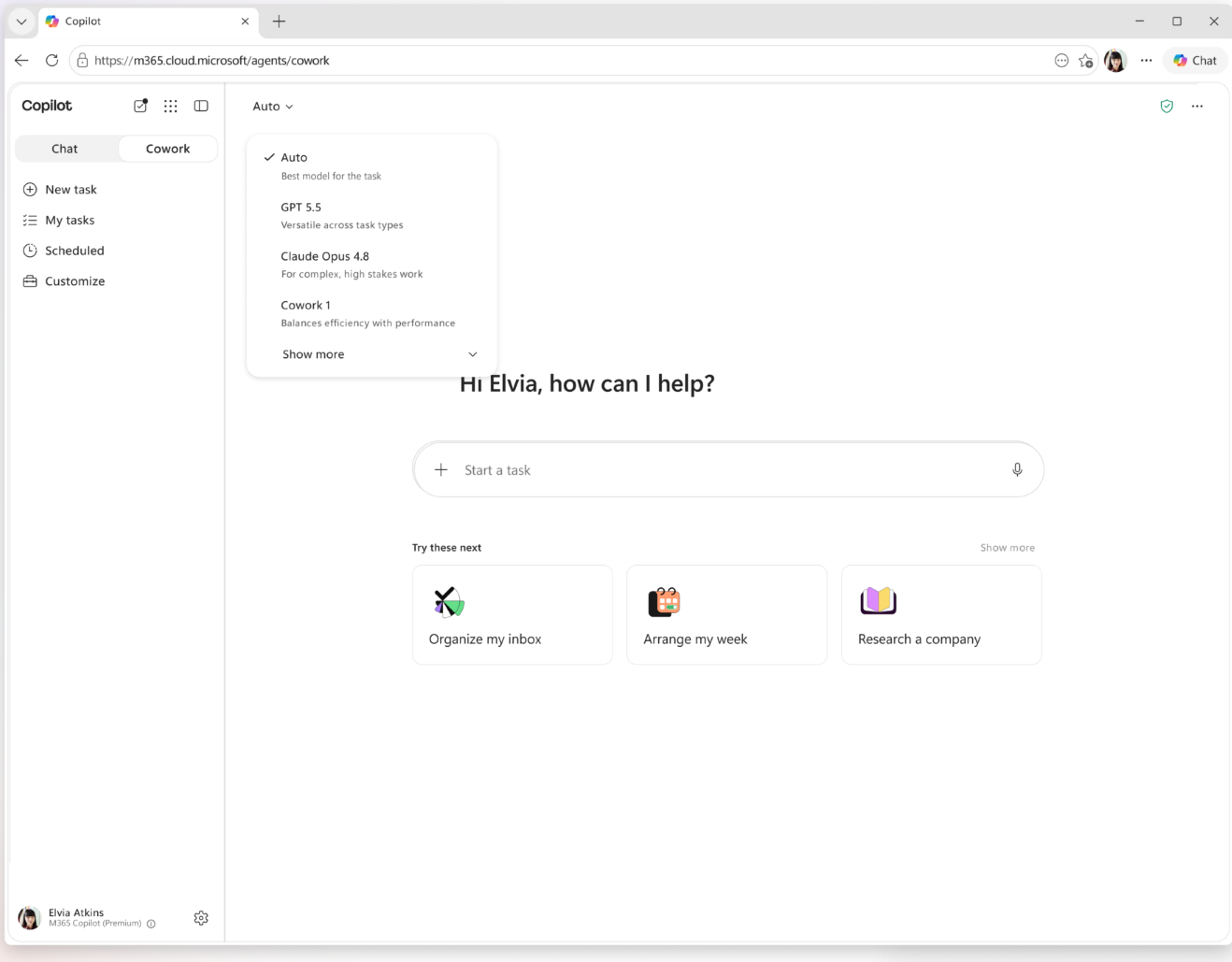Screen dimensions: 1232x962
Task: Click the favorites star icon in address bar
Action: (1085, 61)
